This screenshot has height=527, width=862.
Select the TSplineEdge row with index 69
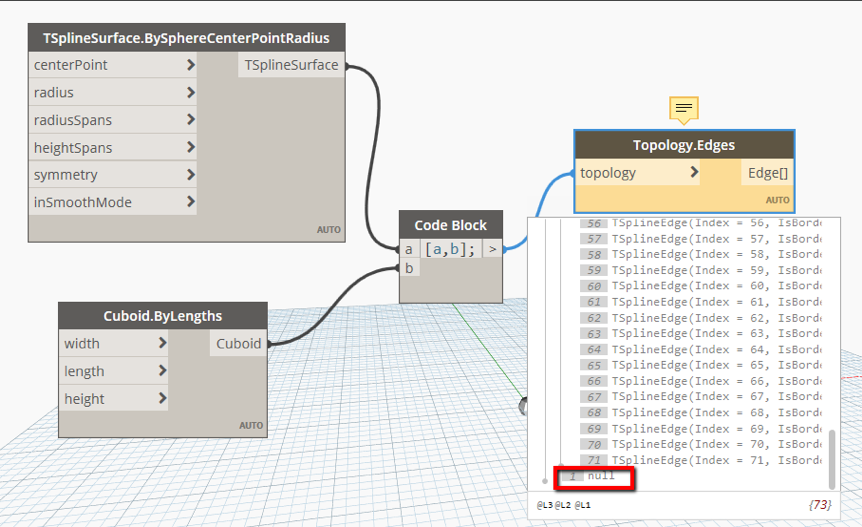pos(701,429)
